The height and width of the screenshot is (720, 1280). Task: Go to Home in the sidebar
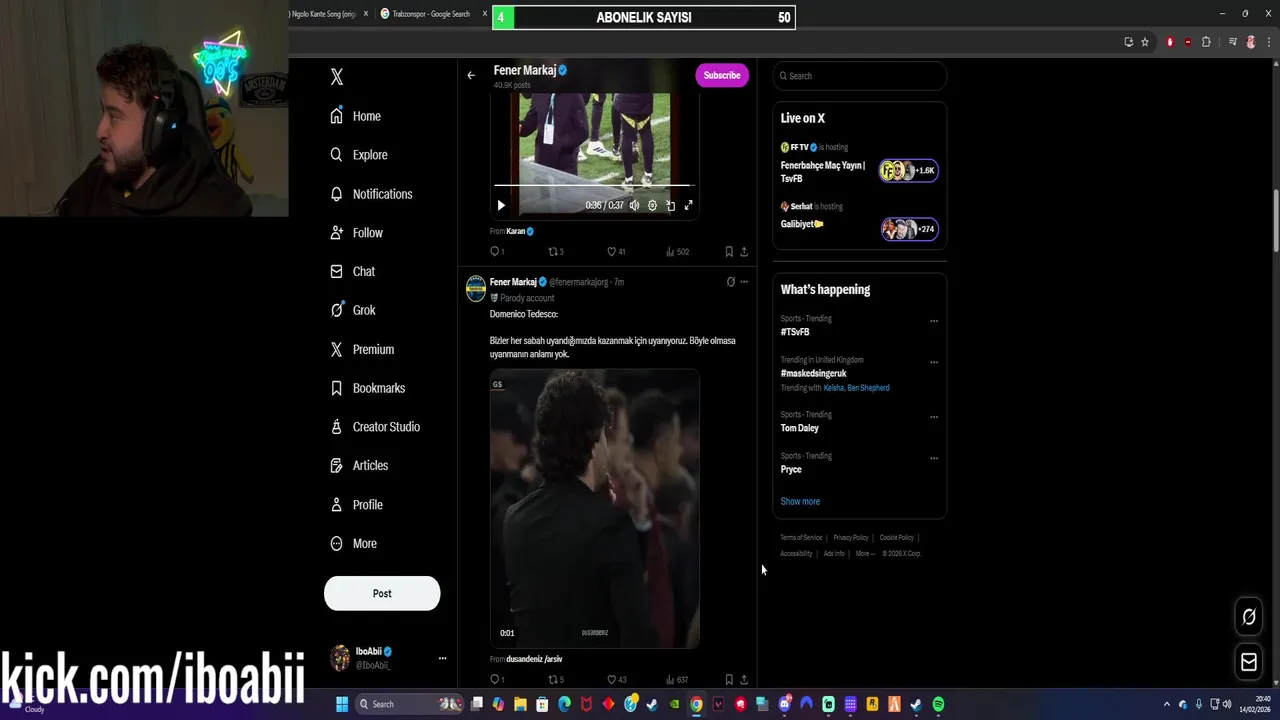356,116
